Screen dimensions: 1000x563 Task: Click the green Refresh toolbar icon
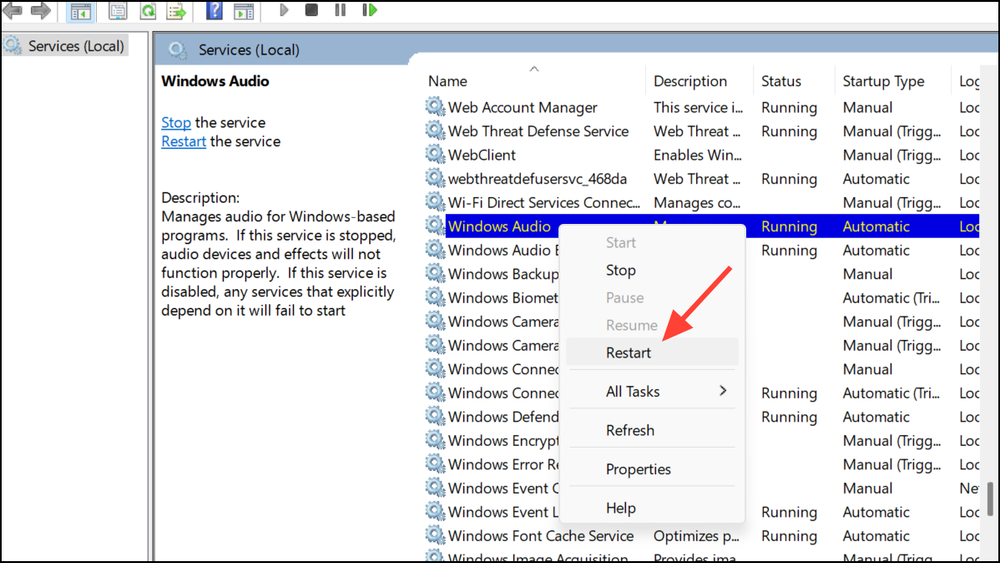coord(148,11)
